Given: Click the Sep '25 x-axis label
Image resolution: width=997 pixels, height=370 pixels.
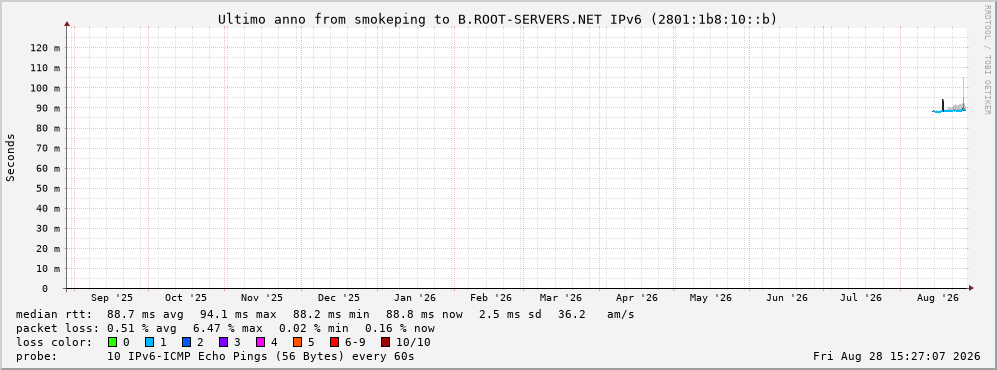Looking at the screenshot, I should click(112, 298).
